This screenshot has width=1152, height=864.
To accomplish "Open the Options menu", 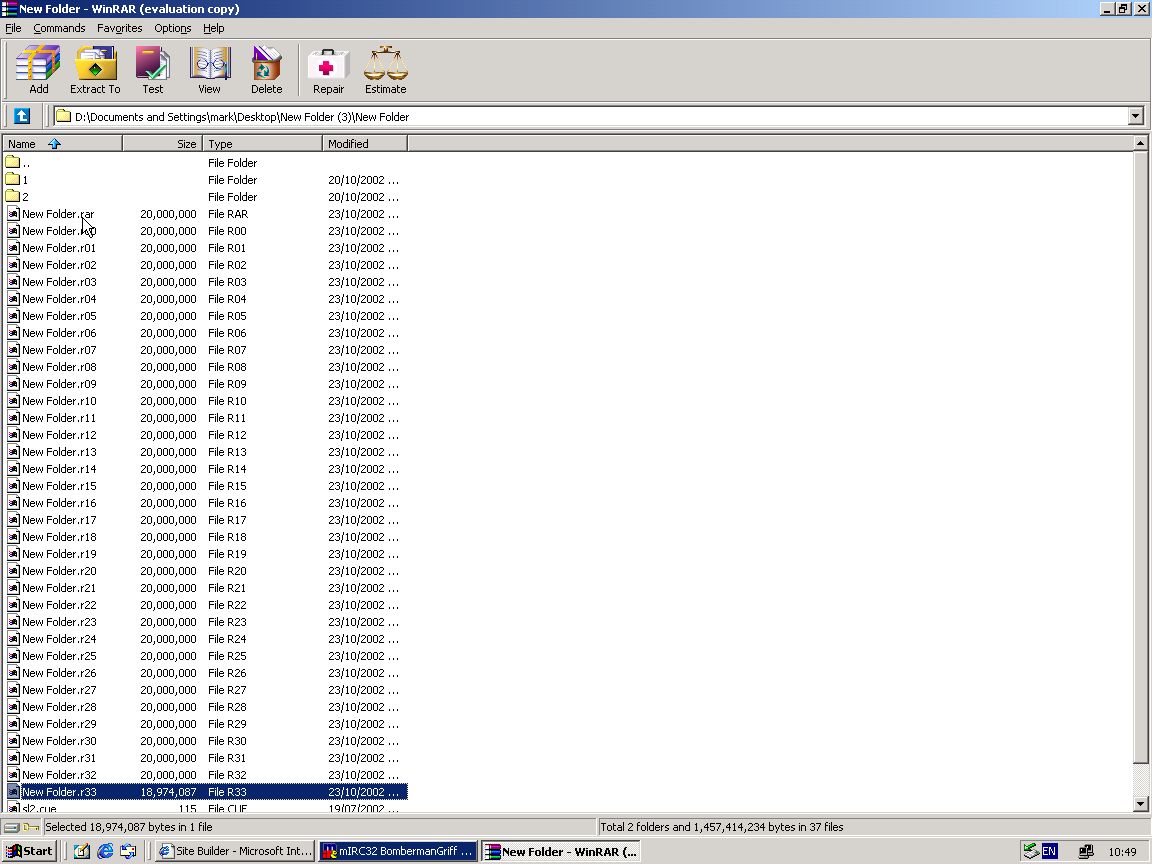I will coord(173,28).
